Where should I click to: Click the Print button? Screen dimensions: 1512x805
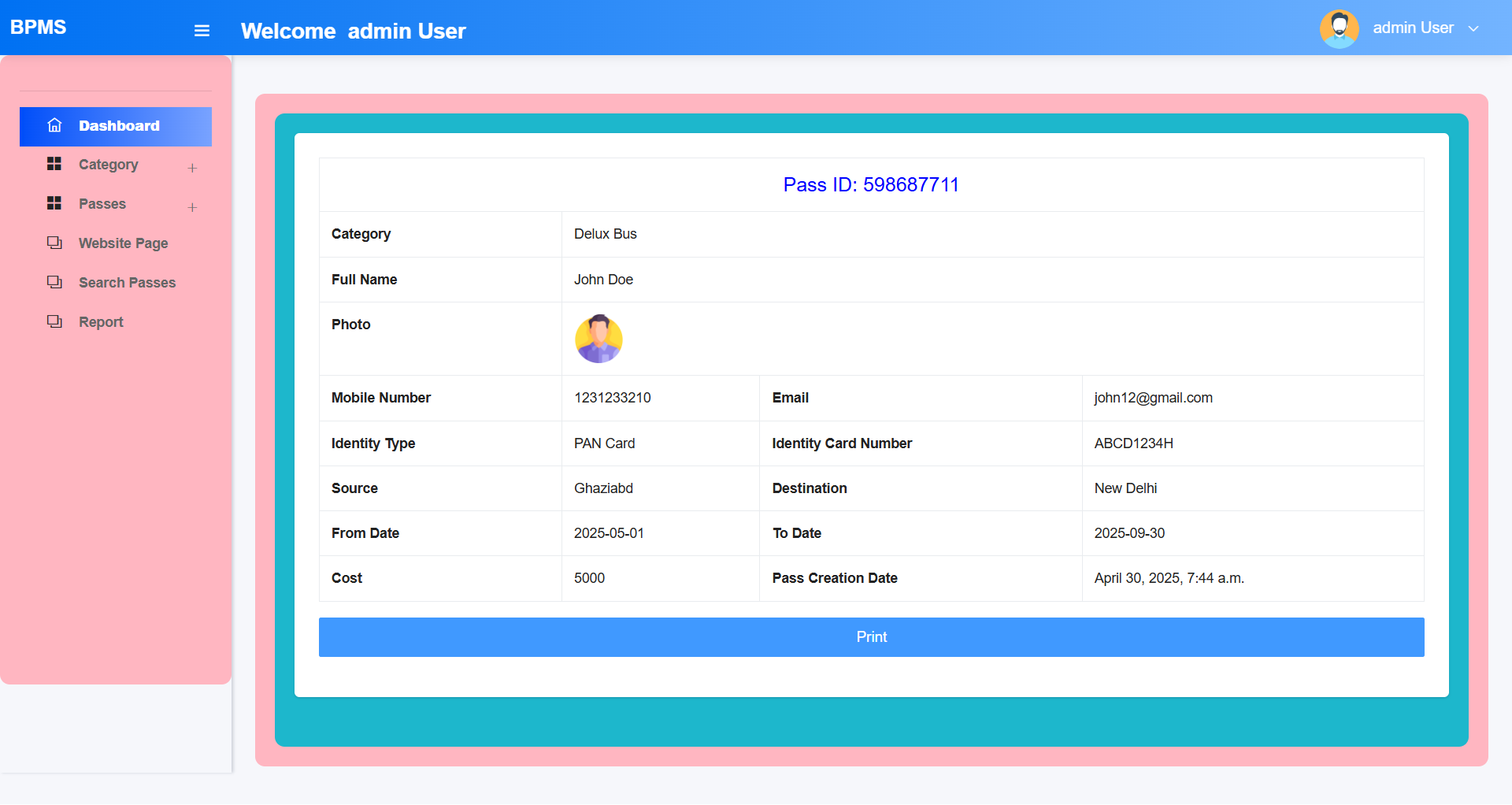pos(871,637)
